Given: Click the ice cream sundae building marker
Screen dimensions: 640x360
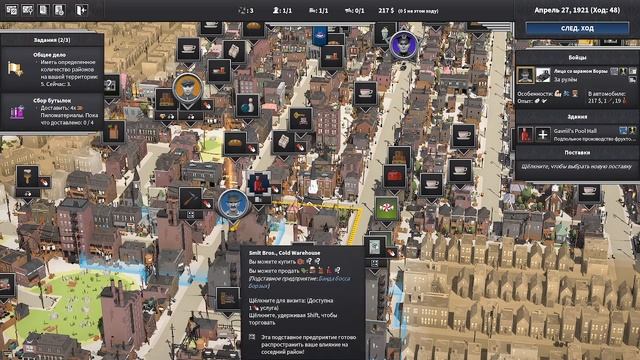Looking at the screenshot, I should (385, 33).
